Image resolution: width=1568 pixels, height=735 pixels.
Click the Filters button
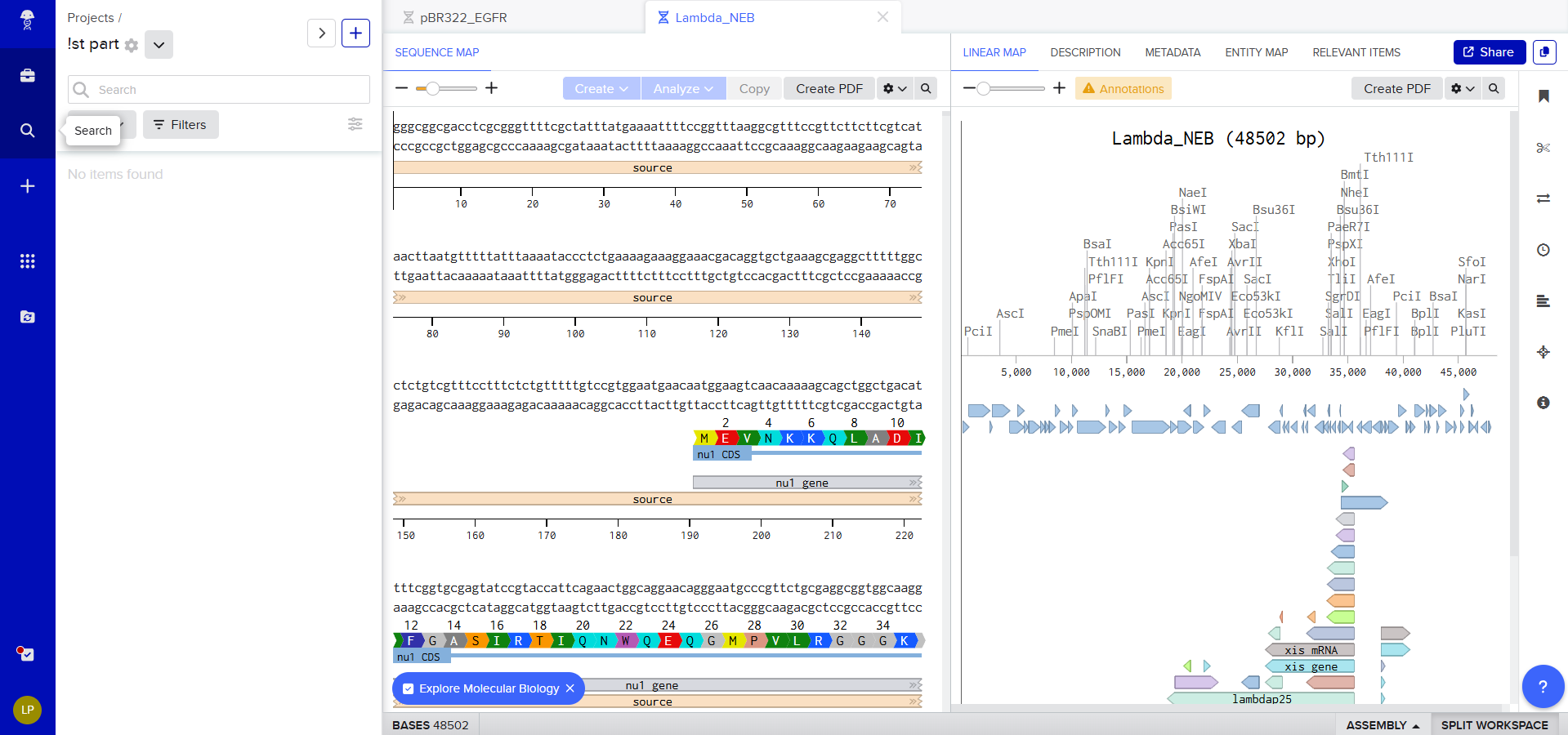click(x=181, y=125)
